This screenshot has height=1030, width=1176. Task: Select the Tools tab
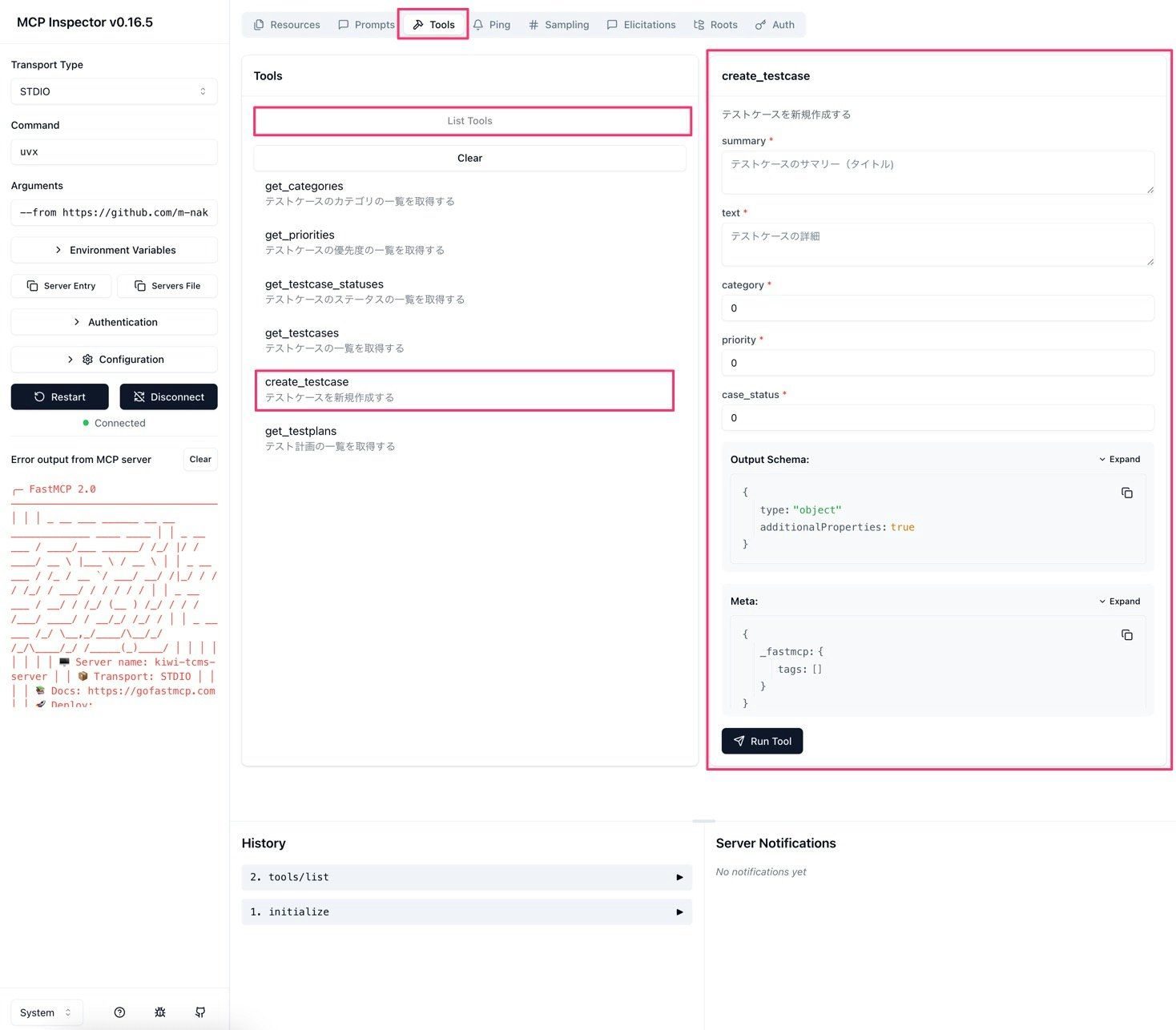(x=433, y=25)
